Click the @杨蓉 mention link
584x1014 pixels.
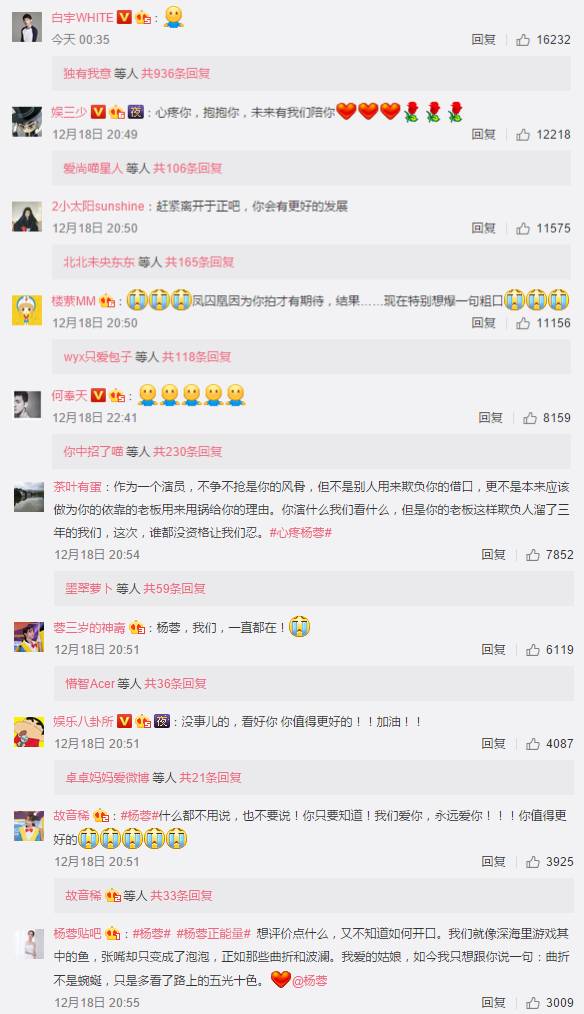(x=310, y=980)
